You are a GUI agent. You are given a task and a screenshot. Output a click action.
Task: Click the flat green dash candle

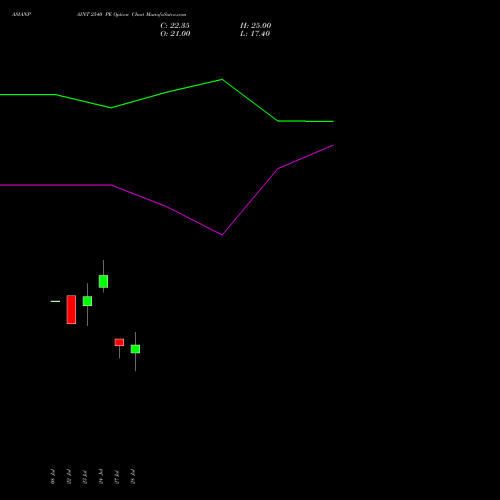point(55,301)
